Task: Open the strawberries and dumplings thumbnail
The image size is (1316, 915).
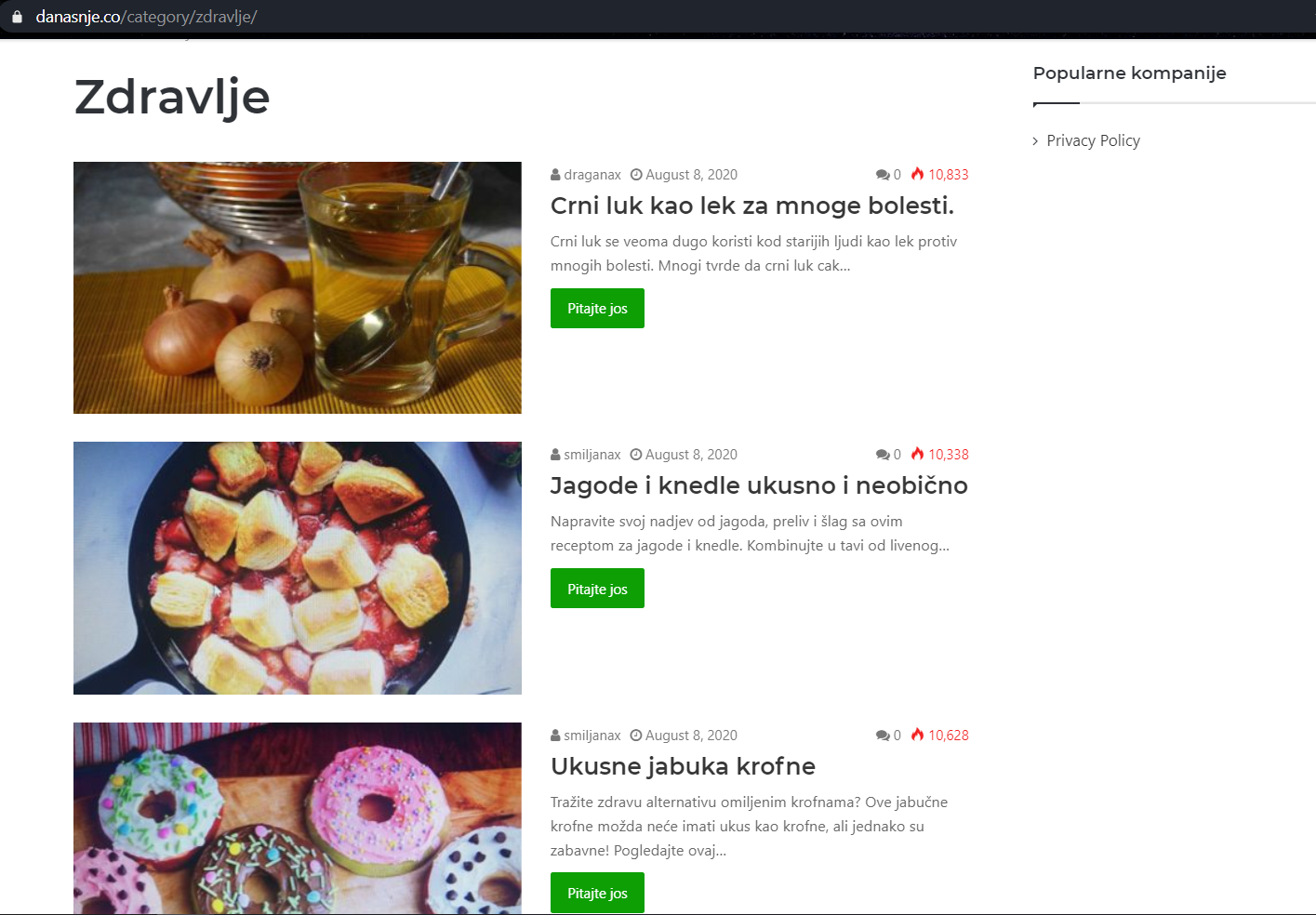Action: click(x=298, y=568)
